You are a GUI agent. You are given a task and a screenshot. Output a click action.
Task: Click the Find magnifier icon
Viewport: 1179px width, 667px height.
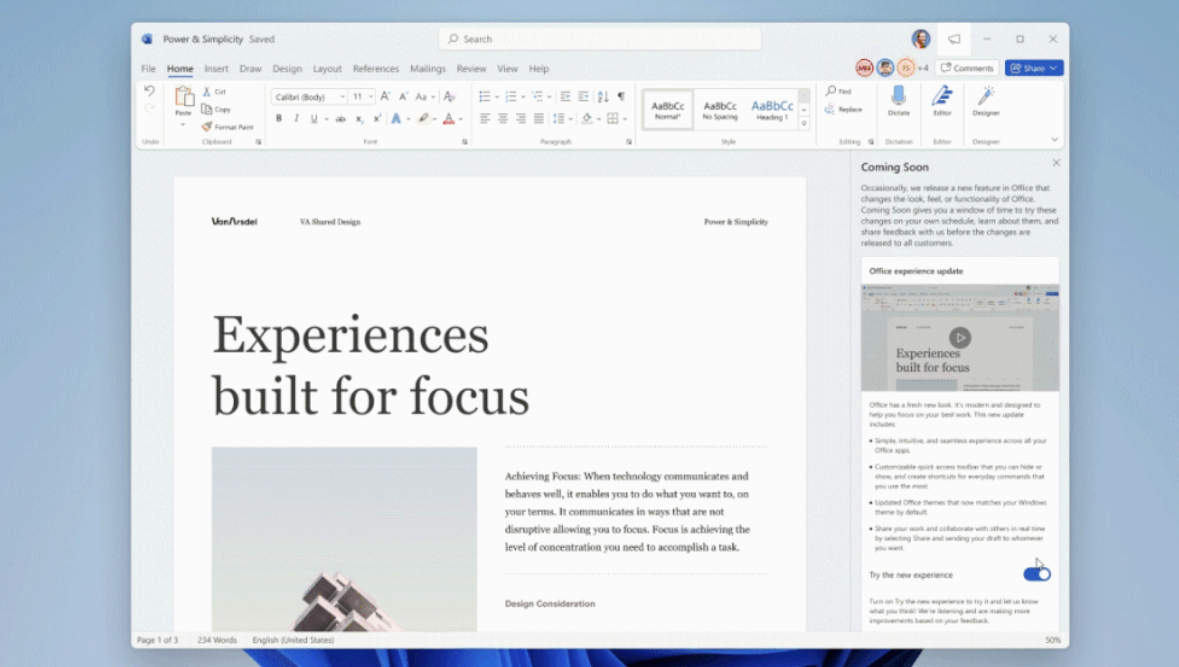[x=831, y=91]
